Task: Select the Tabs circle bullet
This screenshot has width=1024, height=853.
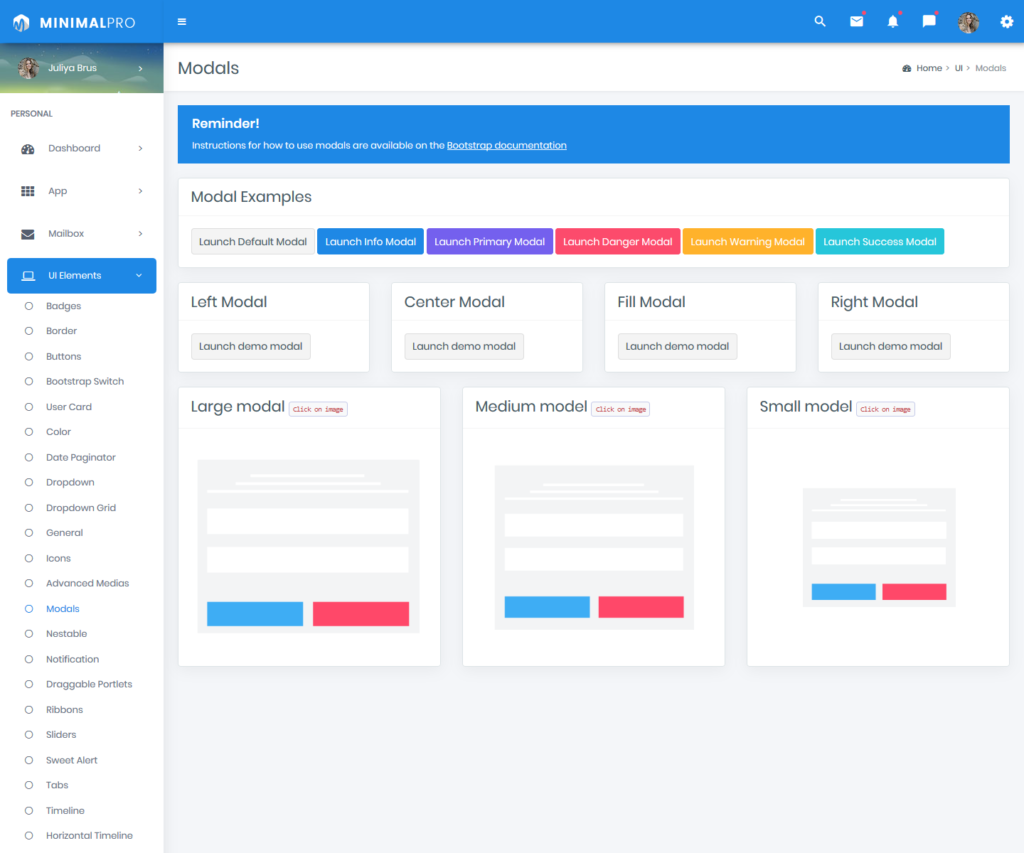Action: point(29,785)
